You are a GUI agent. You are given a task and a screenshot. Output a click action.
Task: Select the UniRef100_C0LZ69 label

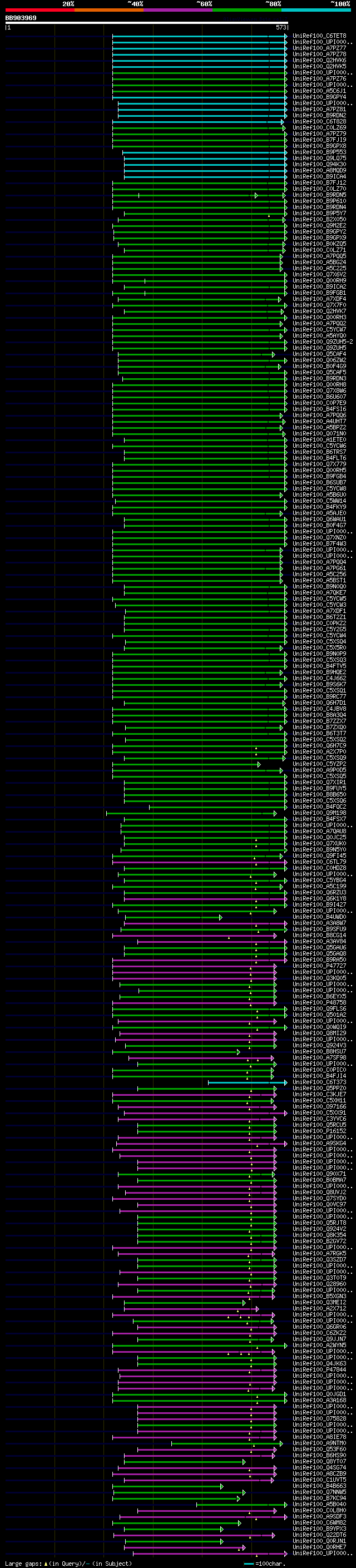tap(319, 128)
